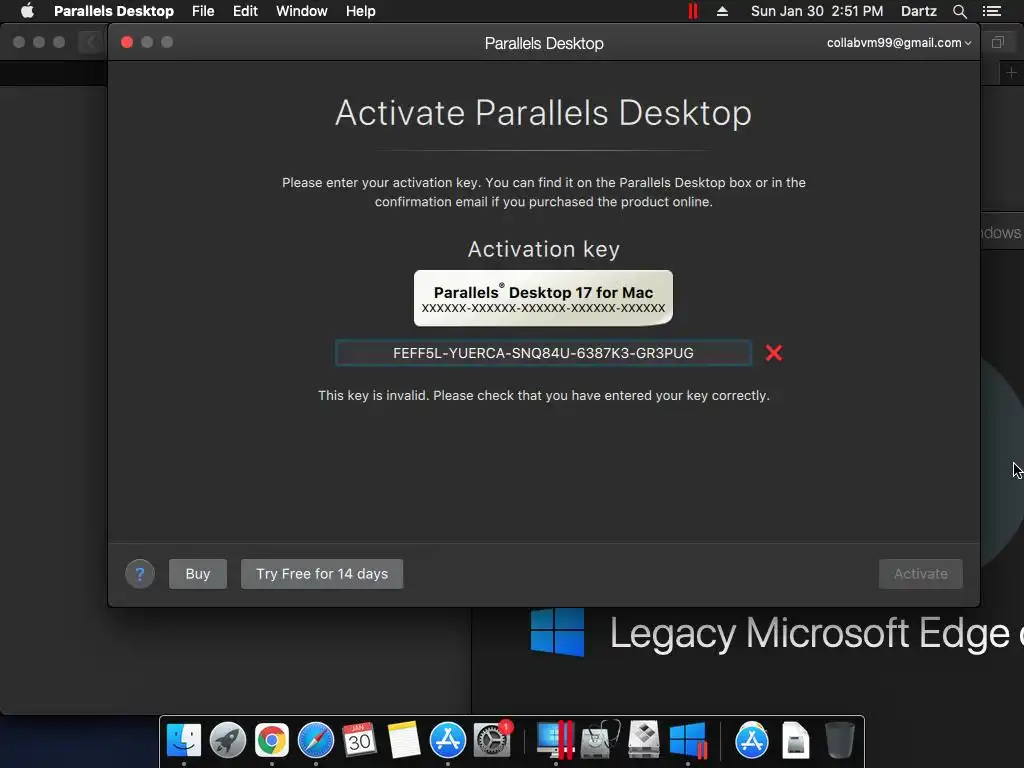Open the Help menu

[x=360, y=11]
